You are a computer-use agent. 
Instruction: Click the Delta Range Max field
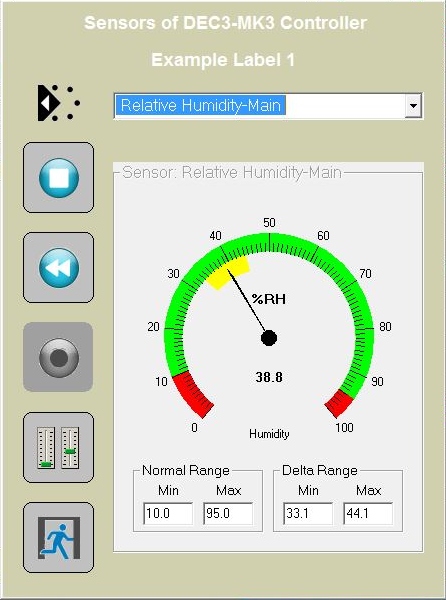[368, 514]
